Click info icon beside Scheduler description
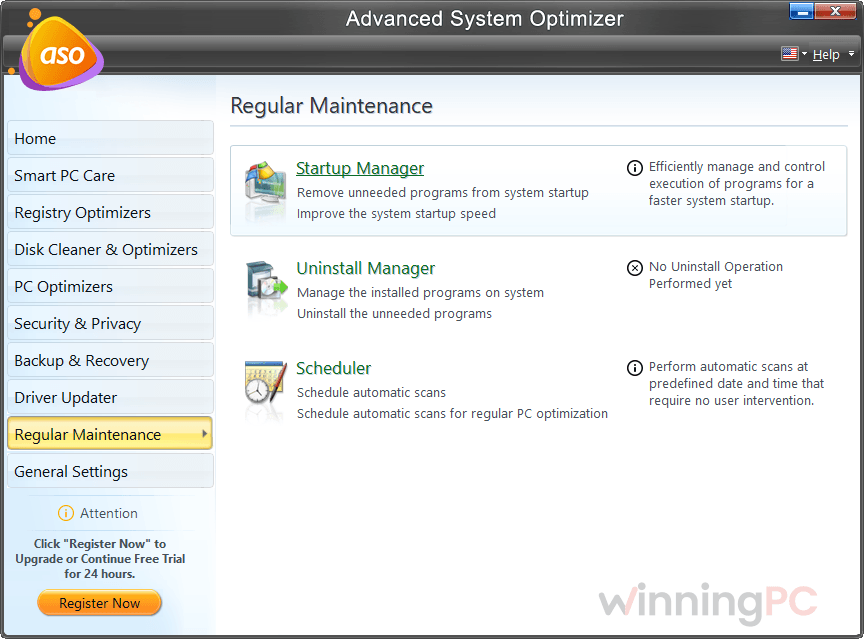 tap(635, 367)
